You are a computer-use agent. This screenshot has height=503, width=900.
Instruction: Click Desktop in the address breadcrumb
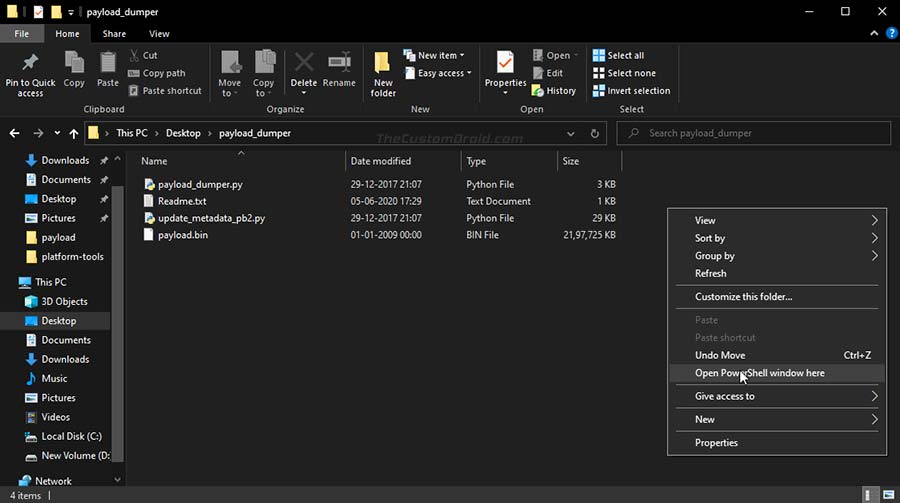183,133
